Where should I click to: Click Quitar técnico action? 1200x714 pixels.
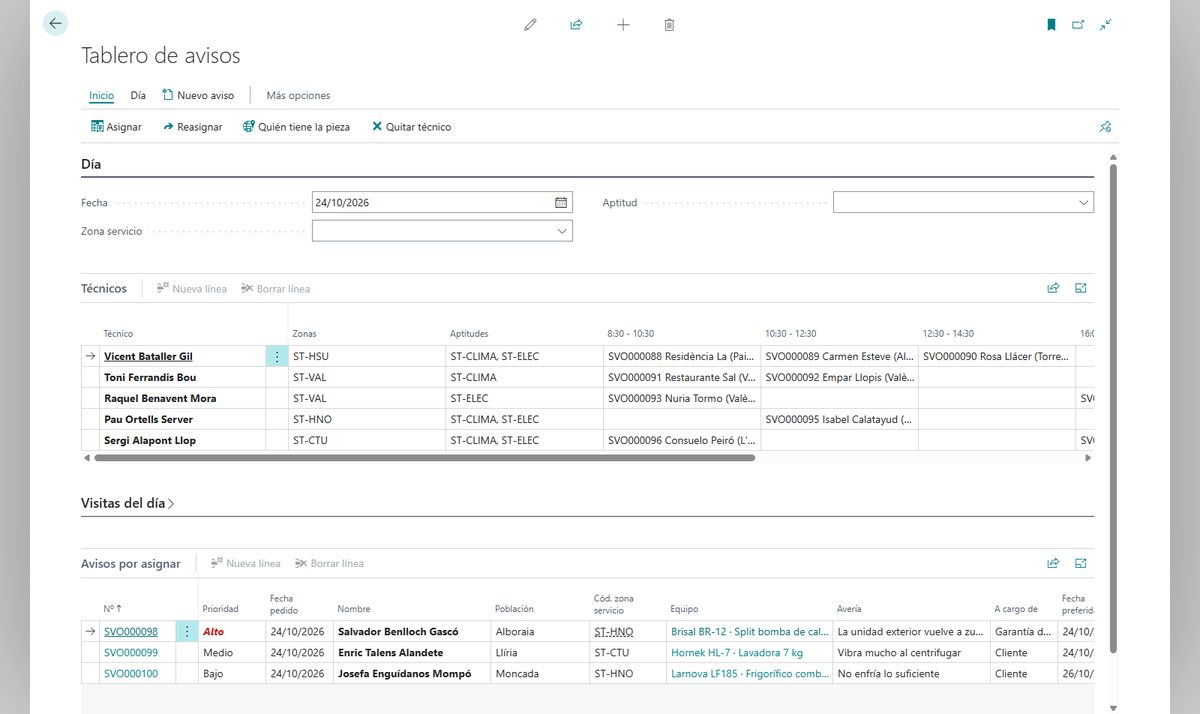pos(411,127)
